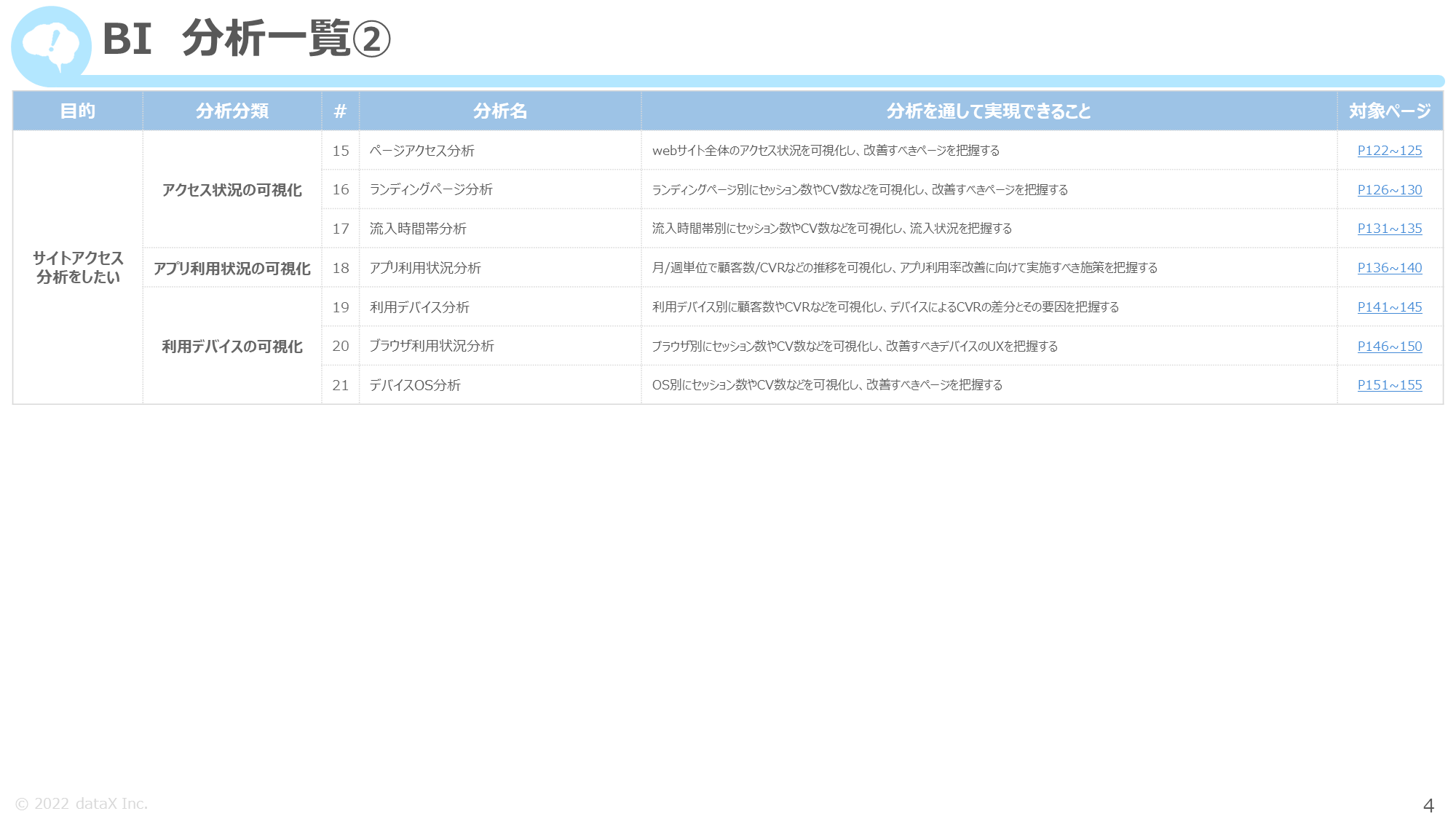Select row number 15 cell

tap(340, 151)
